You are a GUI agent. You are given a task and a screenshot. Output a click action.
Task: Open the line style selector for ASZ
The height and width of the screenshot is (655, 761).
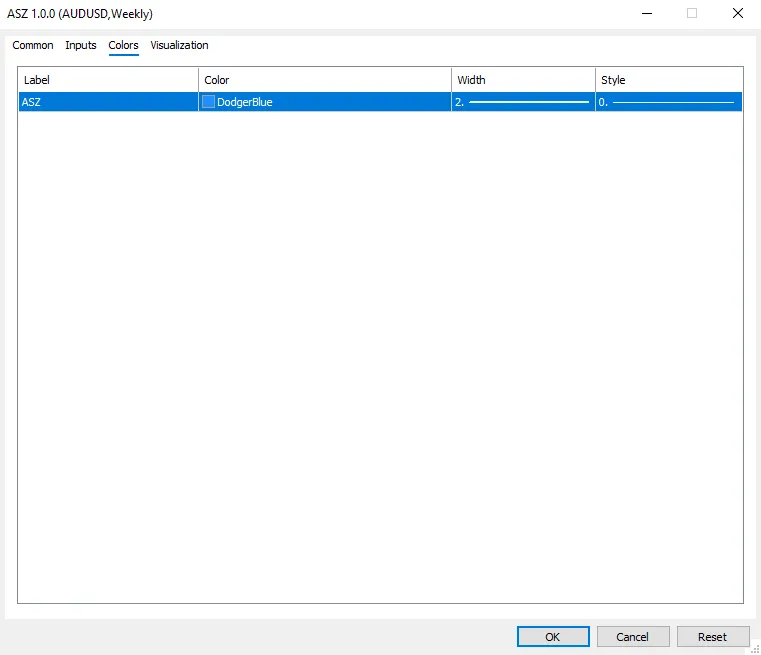(x=669, y=102)
